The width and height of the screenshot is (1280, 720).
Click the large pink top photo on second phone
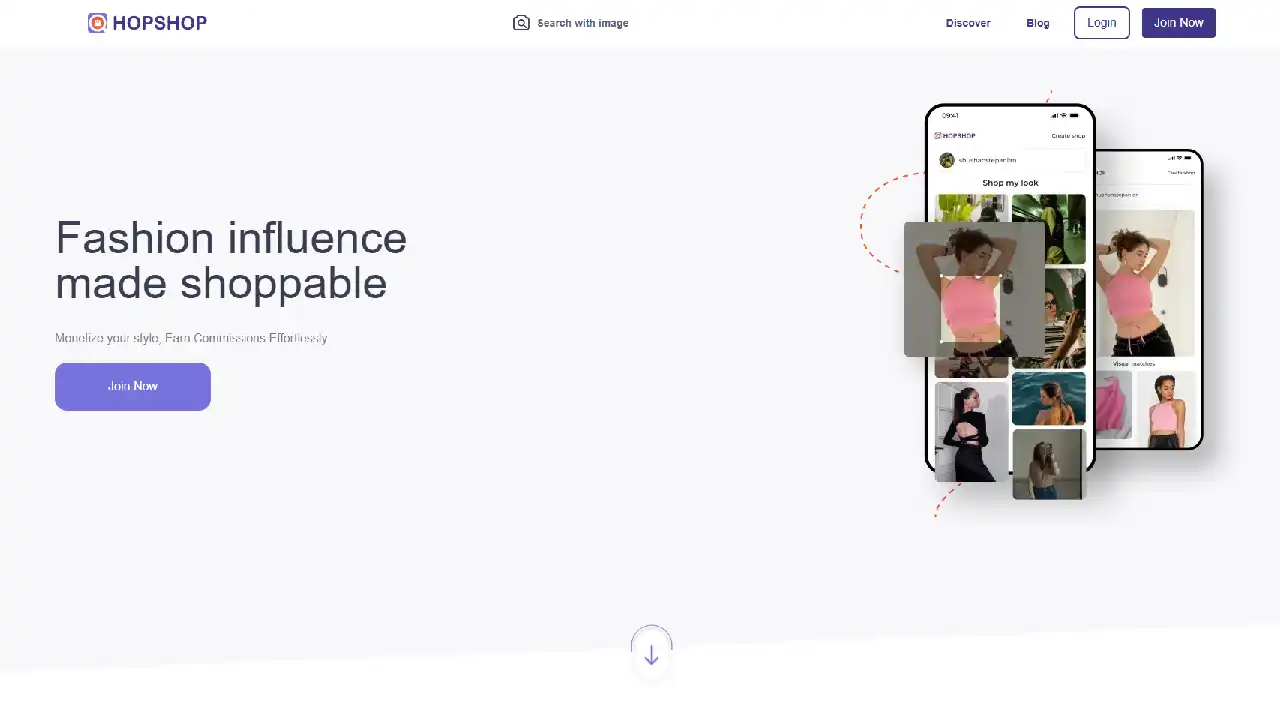tap(1145, 283)
